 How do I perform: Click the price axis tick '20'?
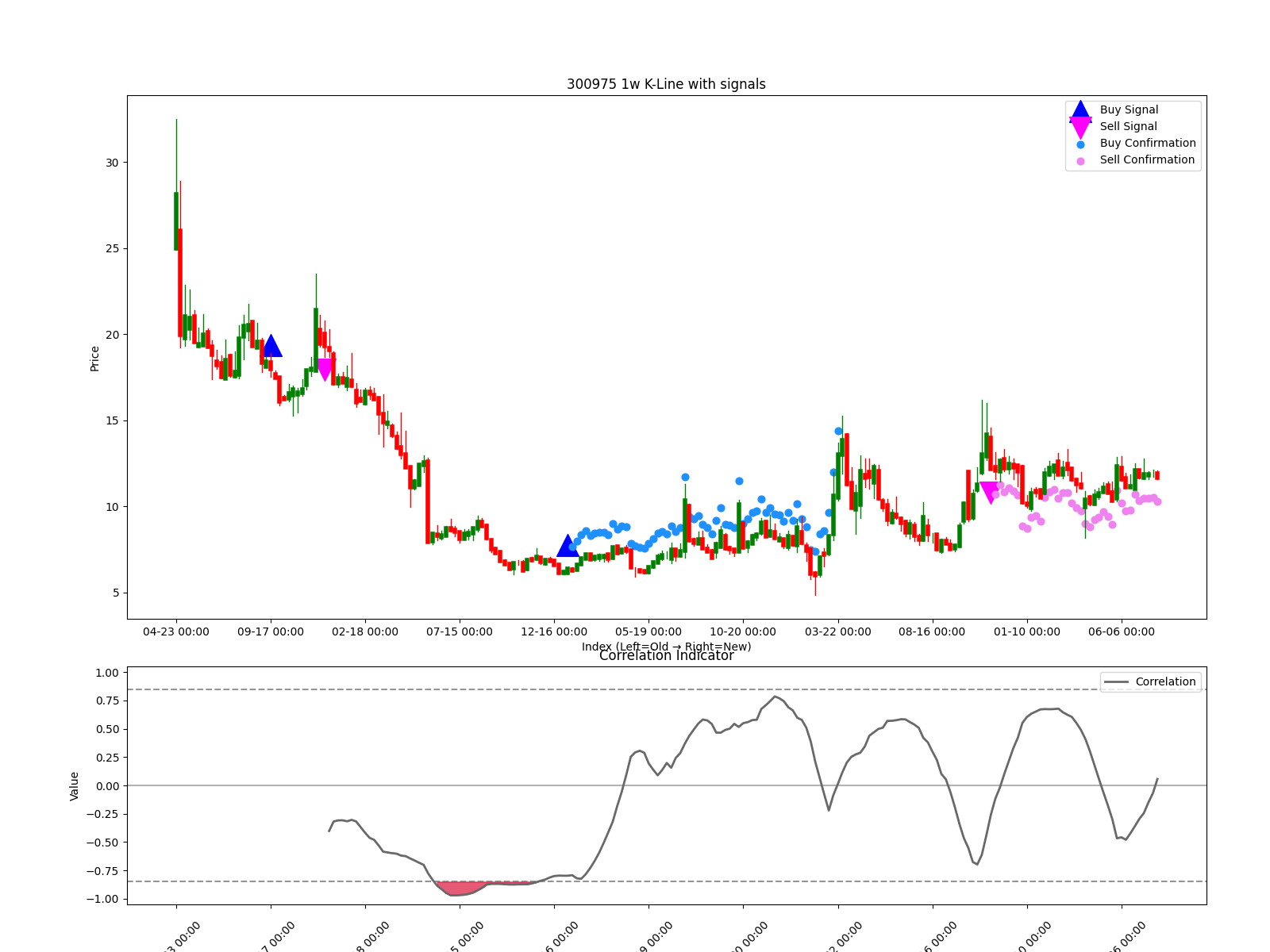[x=112, y=335]
